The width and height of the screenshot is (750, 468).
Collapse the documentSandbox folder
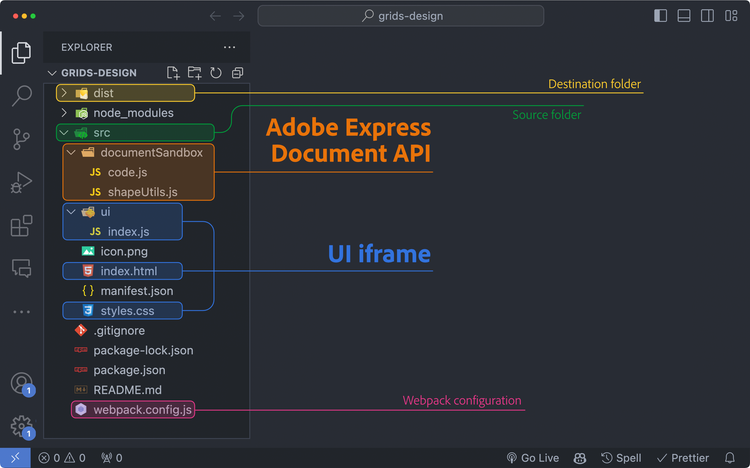70,153
